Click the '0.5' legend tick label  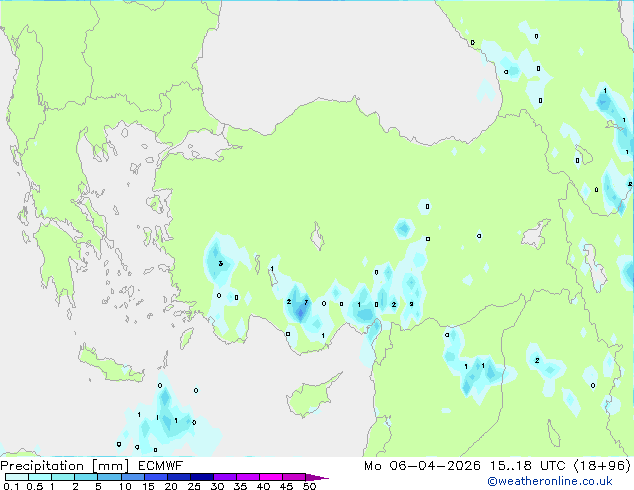click(x=34, y=486)
